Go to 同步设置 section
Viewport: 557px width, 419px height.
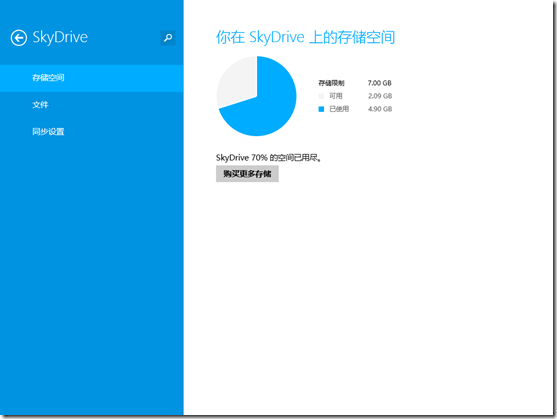[92, 132]
